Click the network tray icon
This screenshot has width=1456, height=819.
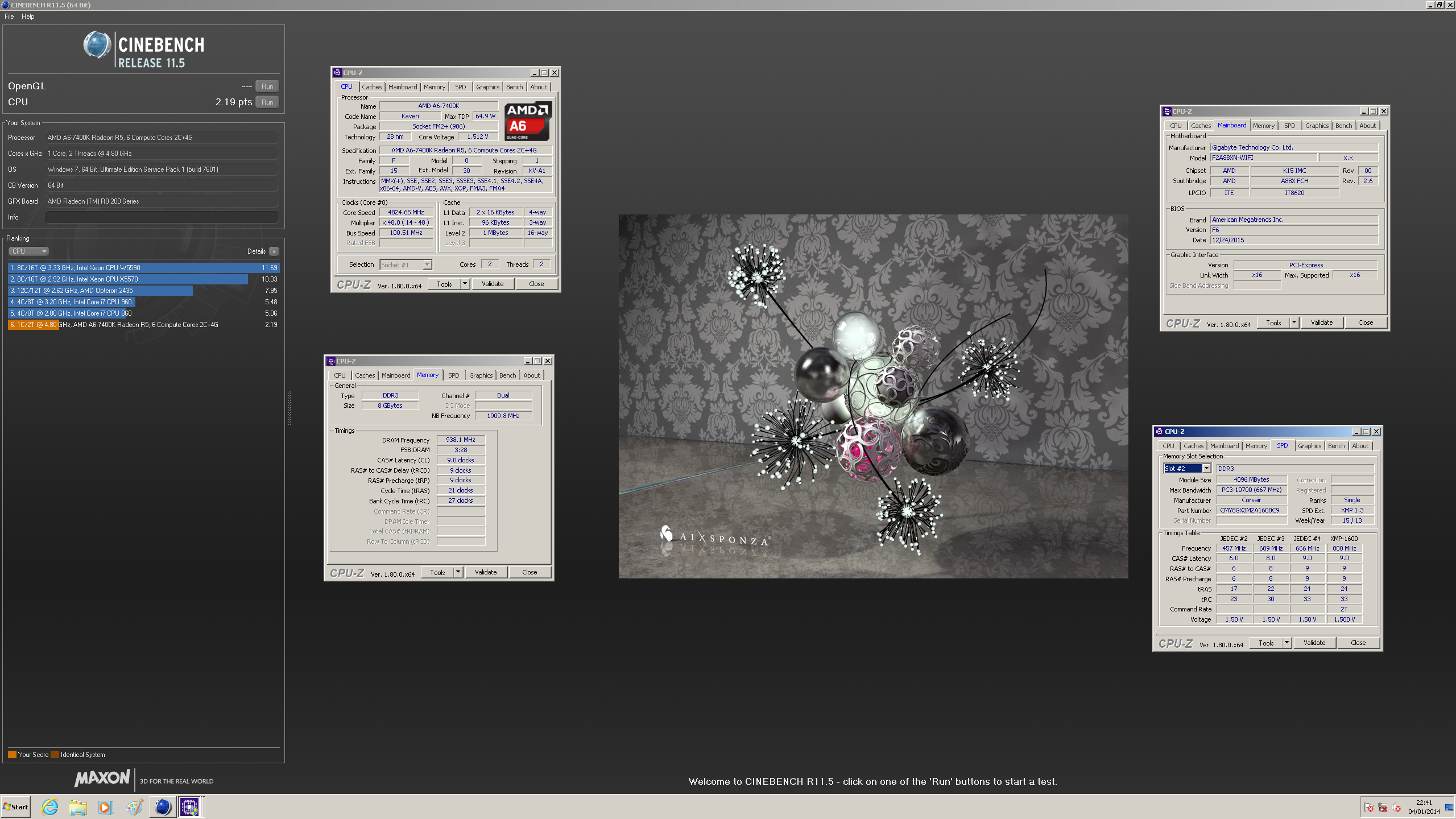[1383, 808]
